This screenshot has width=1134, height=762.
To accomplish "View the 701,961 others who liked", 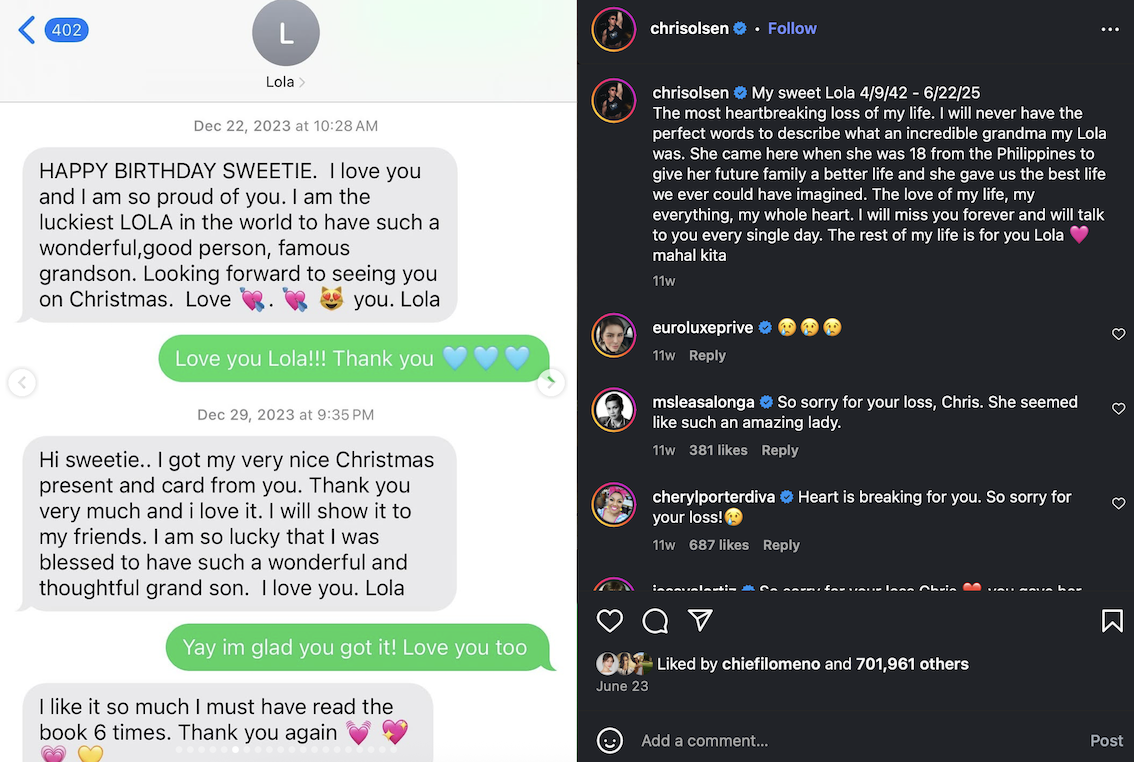I will [912, 664].
